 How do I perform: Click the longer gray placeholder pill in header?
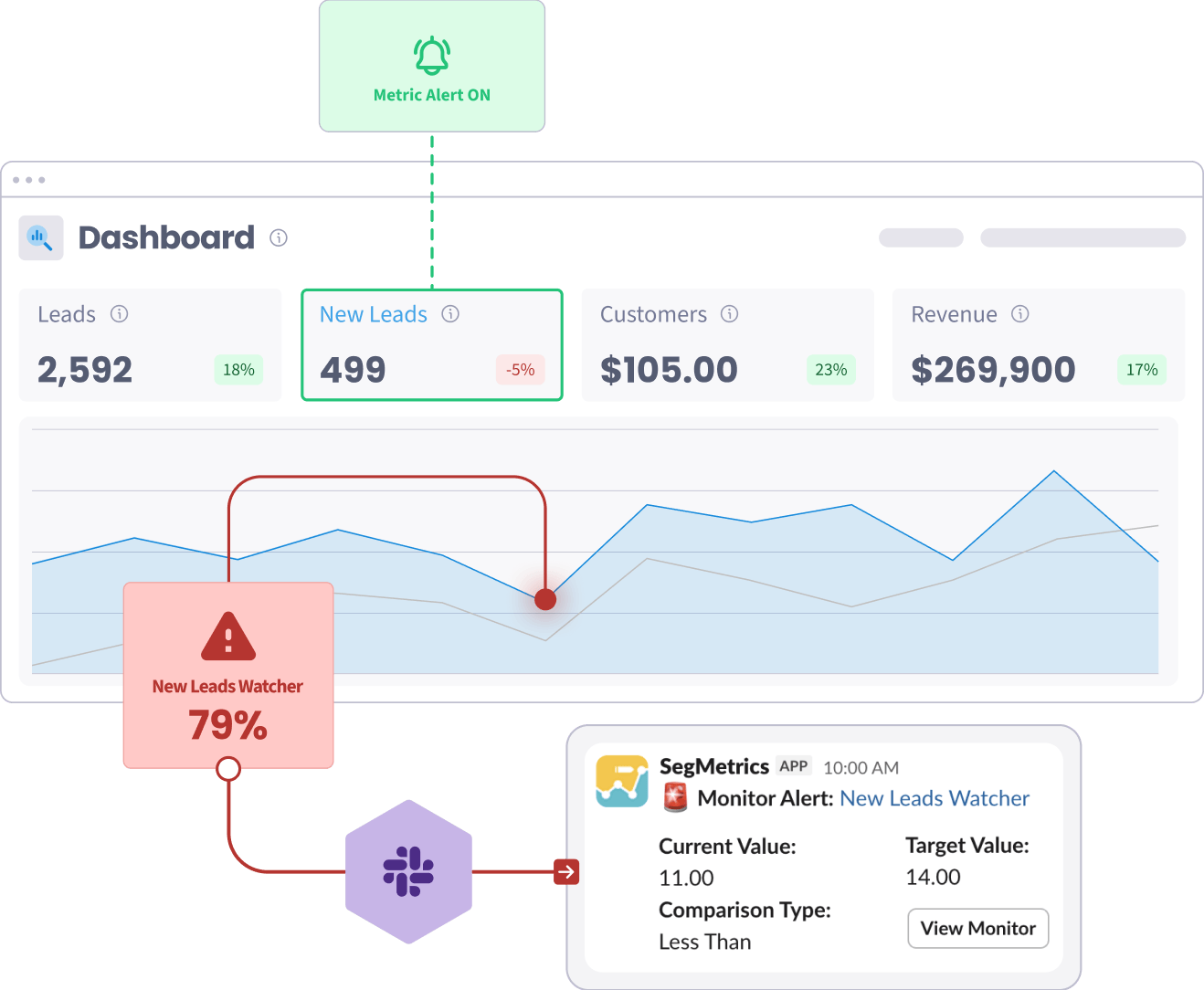(x=1083, y=237)
